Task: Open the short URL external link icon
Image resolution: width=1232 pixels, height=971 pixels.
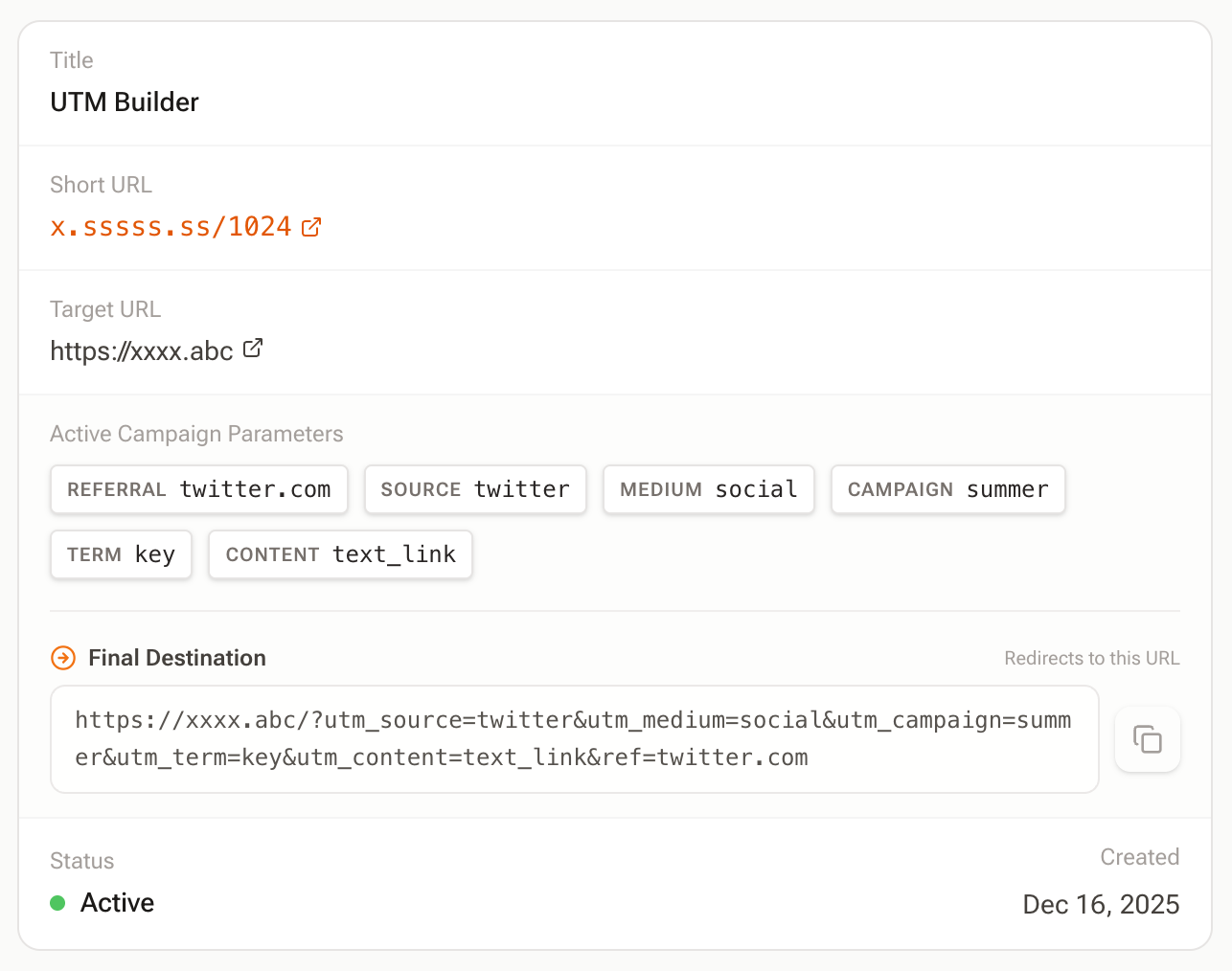Action: 311,227
